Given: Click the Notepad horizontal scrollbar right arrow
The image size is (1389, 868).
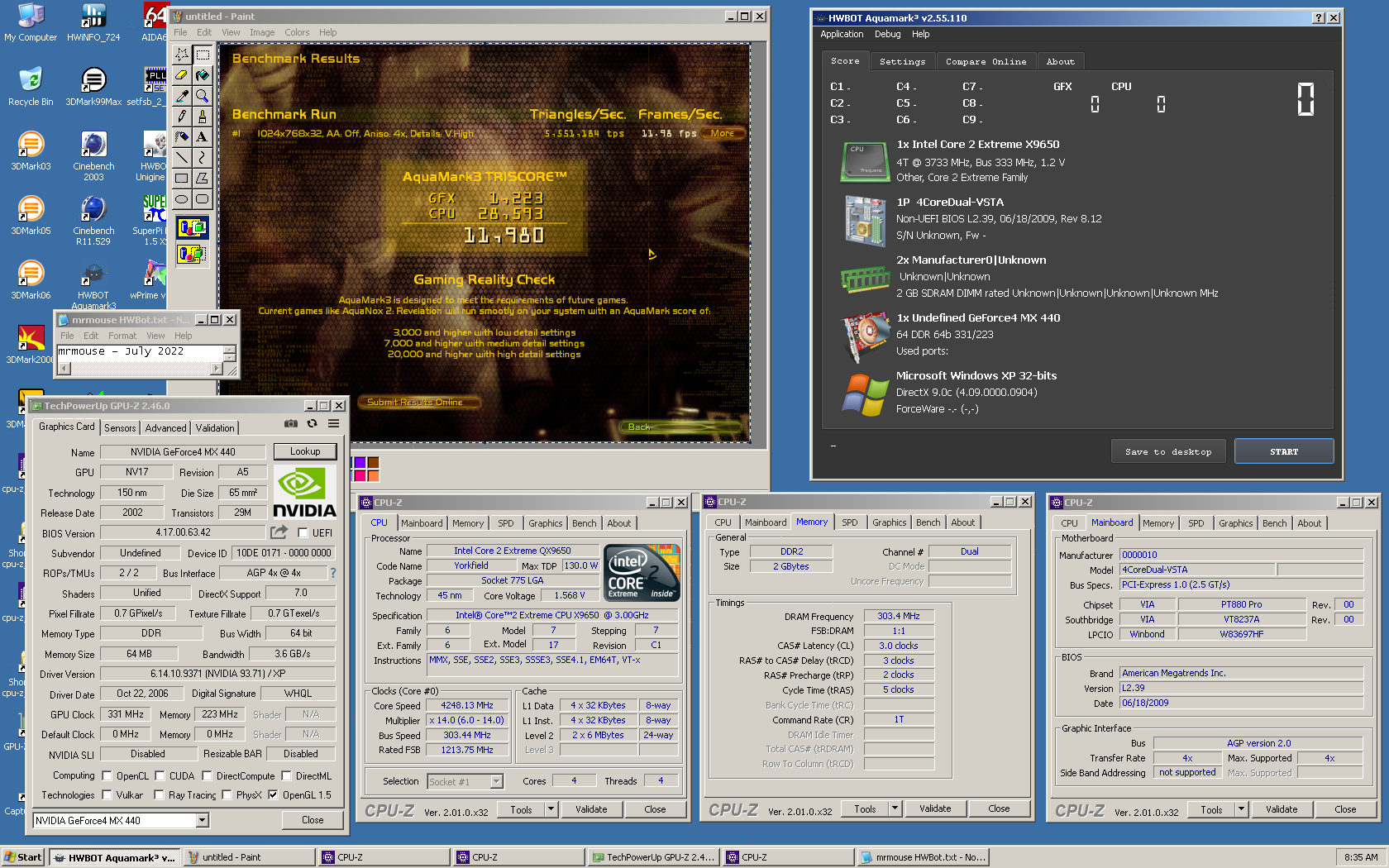Looking at the screenshot, I should coord(217,369).
